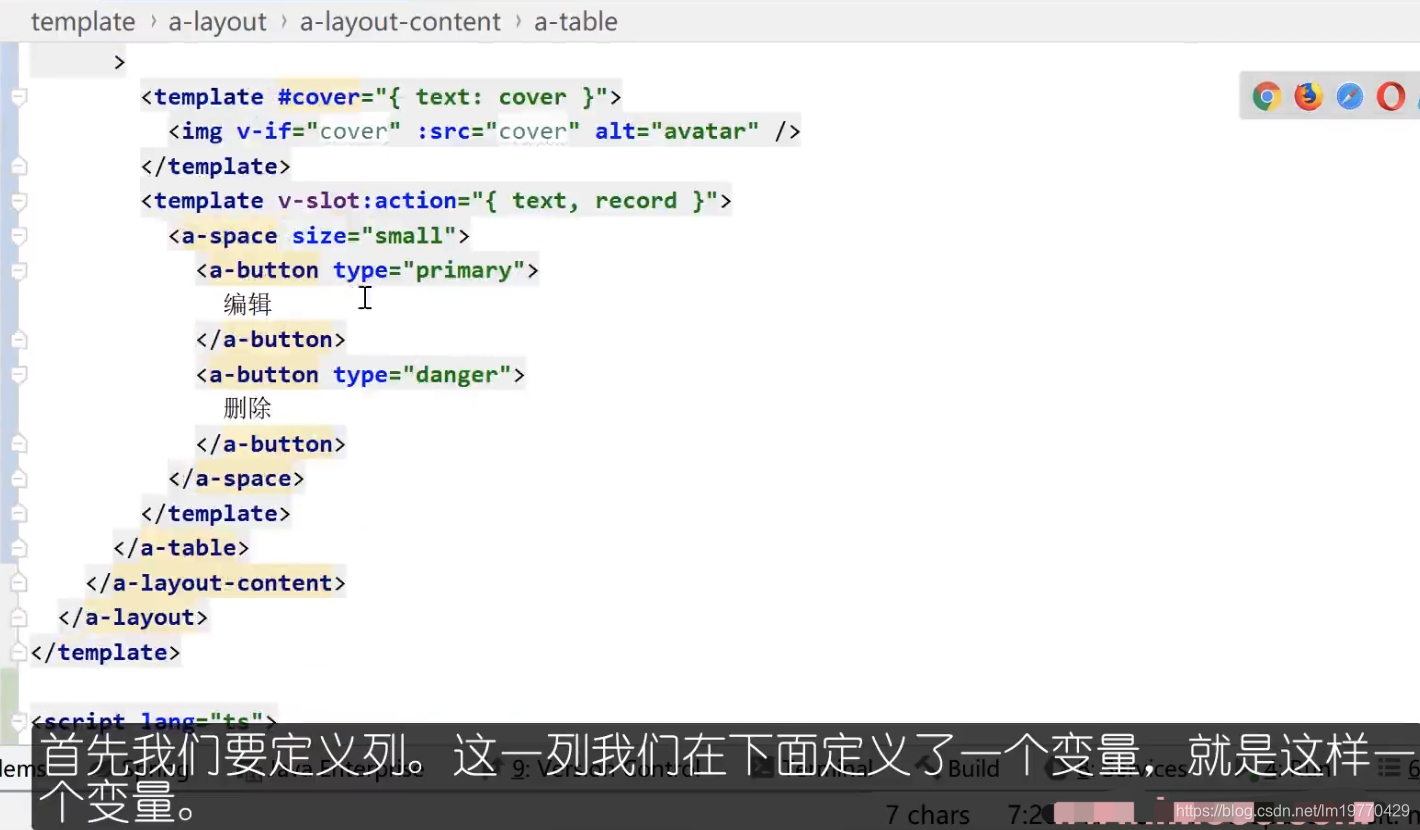Open preview in Chrome browser icon
The image size is (1420, 830).
[1267, 97]
